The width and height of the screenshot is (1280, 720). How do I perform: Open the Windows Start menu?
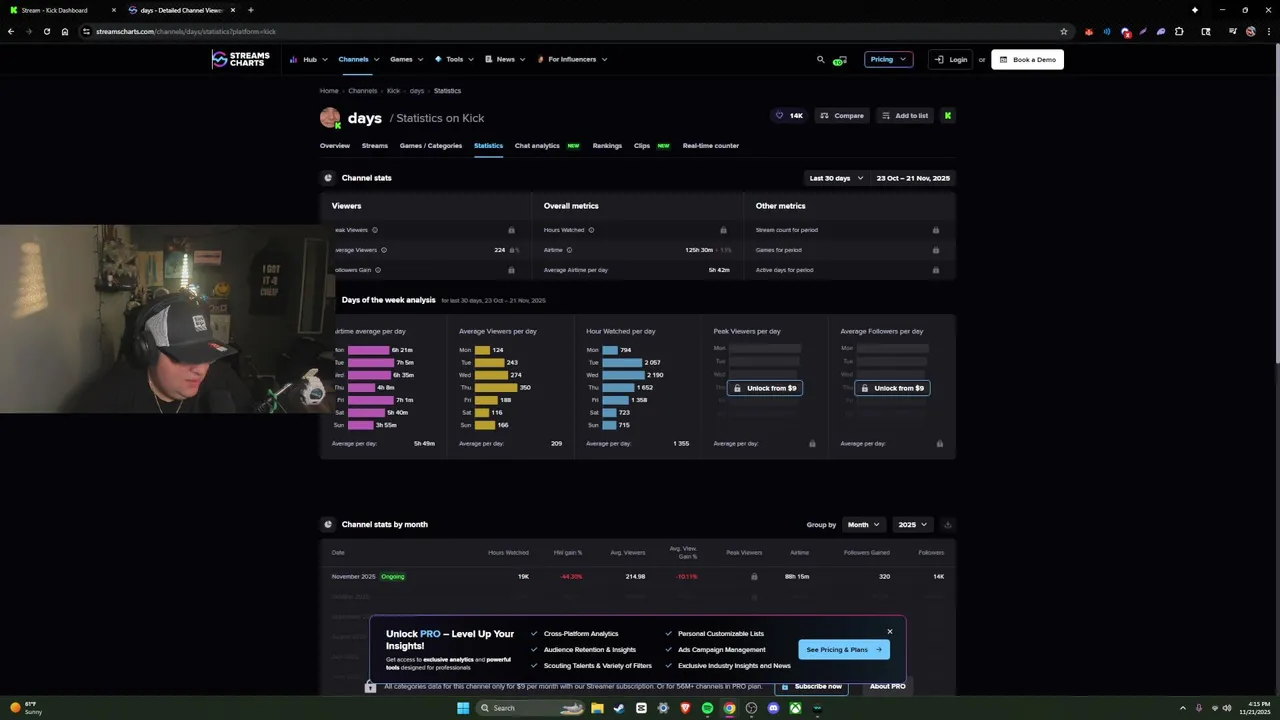pos(463,708)
